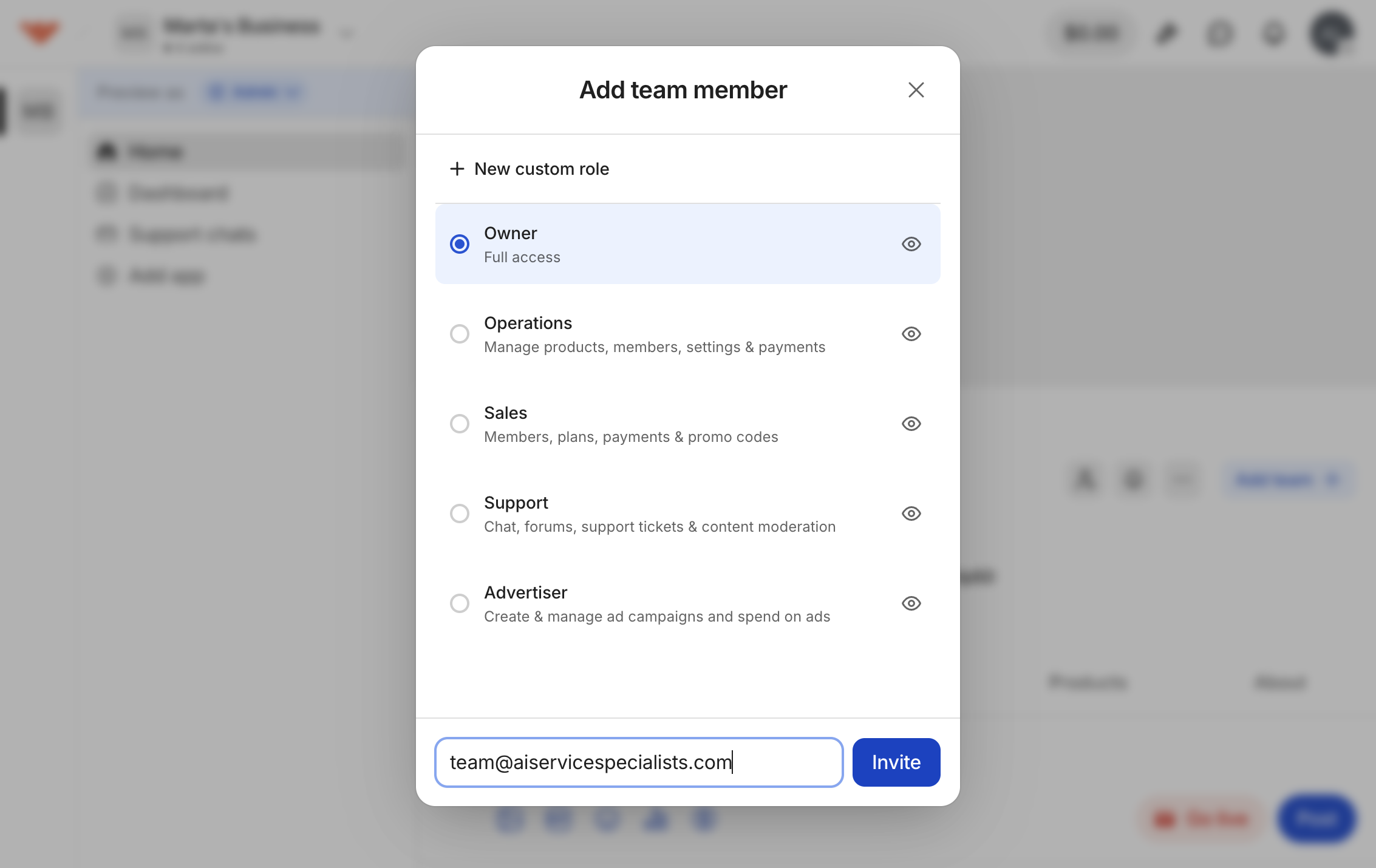Select the Support role radio button
The height and width of the screenshot is (868, 1376).
pyautogui.click(x=460, y=514)
